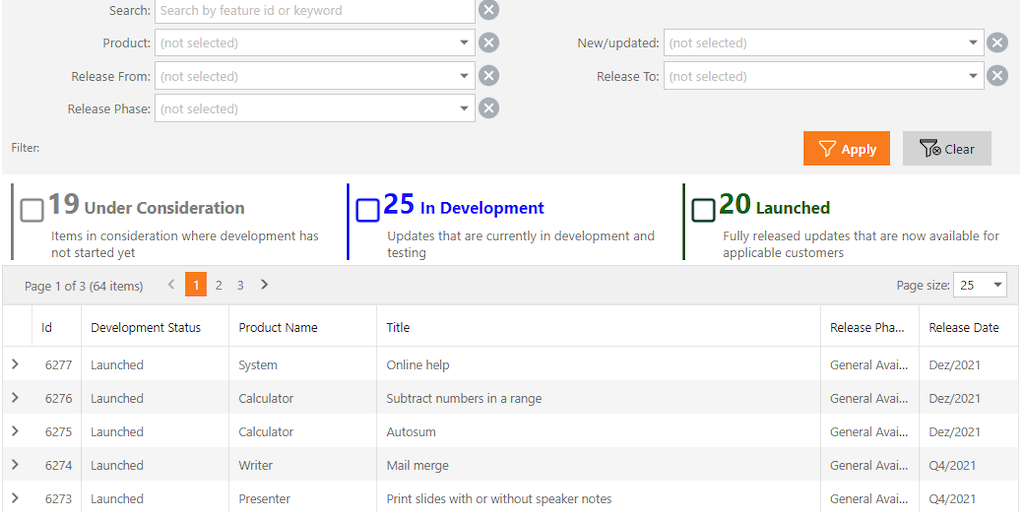Click the Clear filters button
Screen dimensions: 1024x512
(x=946, y=149)
